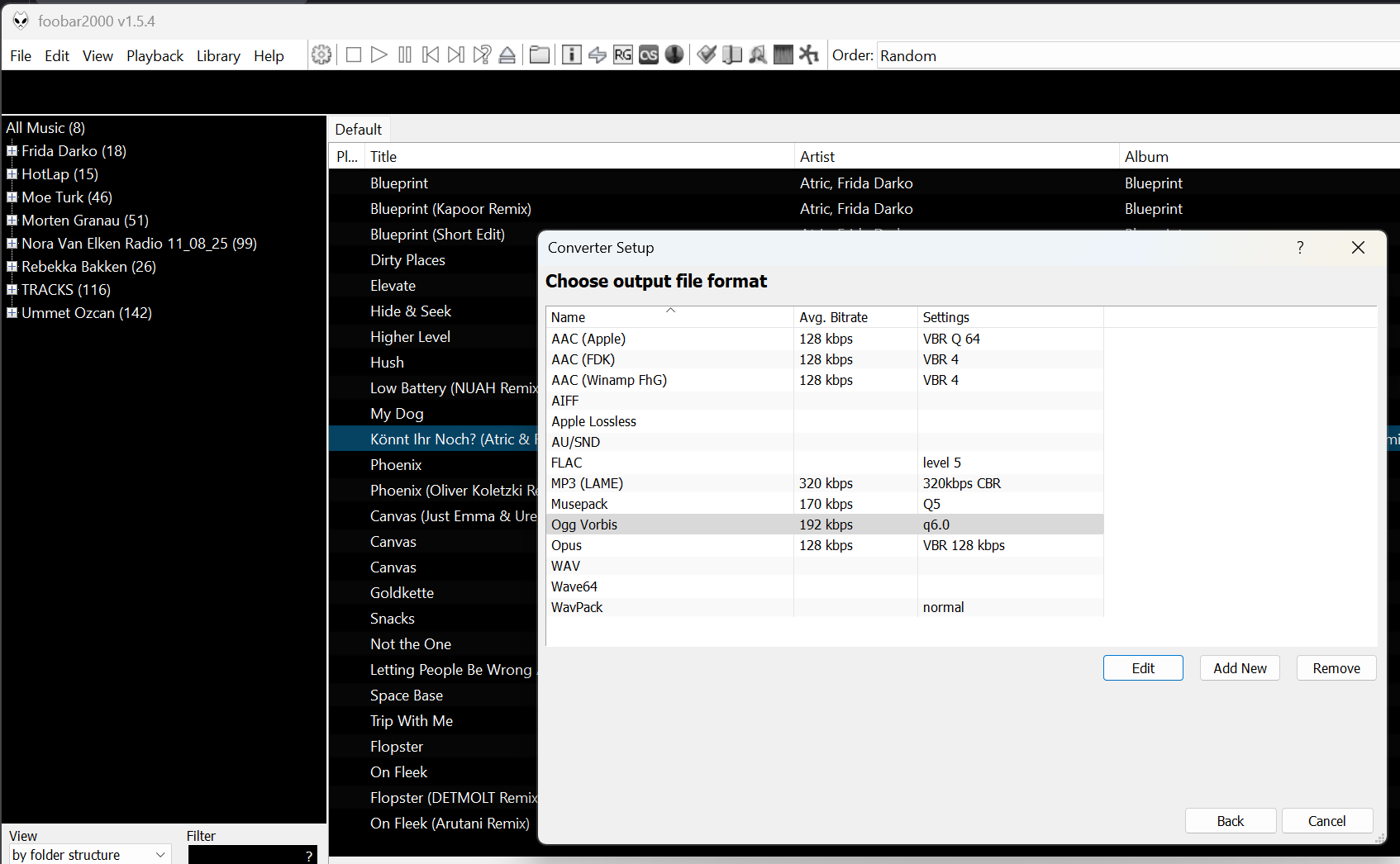
Task: Open the 'by folder structure' view dropdown
Action: pyautogui.click(x=90, y=854)
